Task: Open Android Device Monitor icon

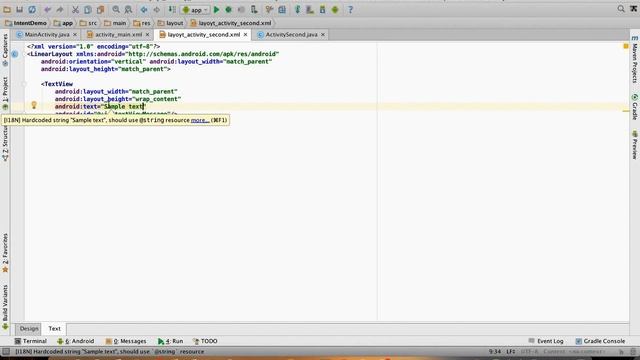Action: pyautogui.click(x=335, y=9)
